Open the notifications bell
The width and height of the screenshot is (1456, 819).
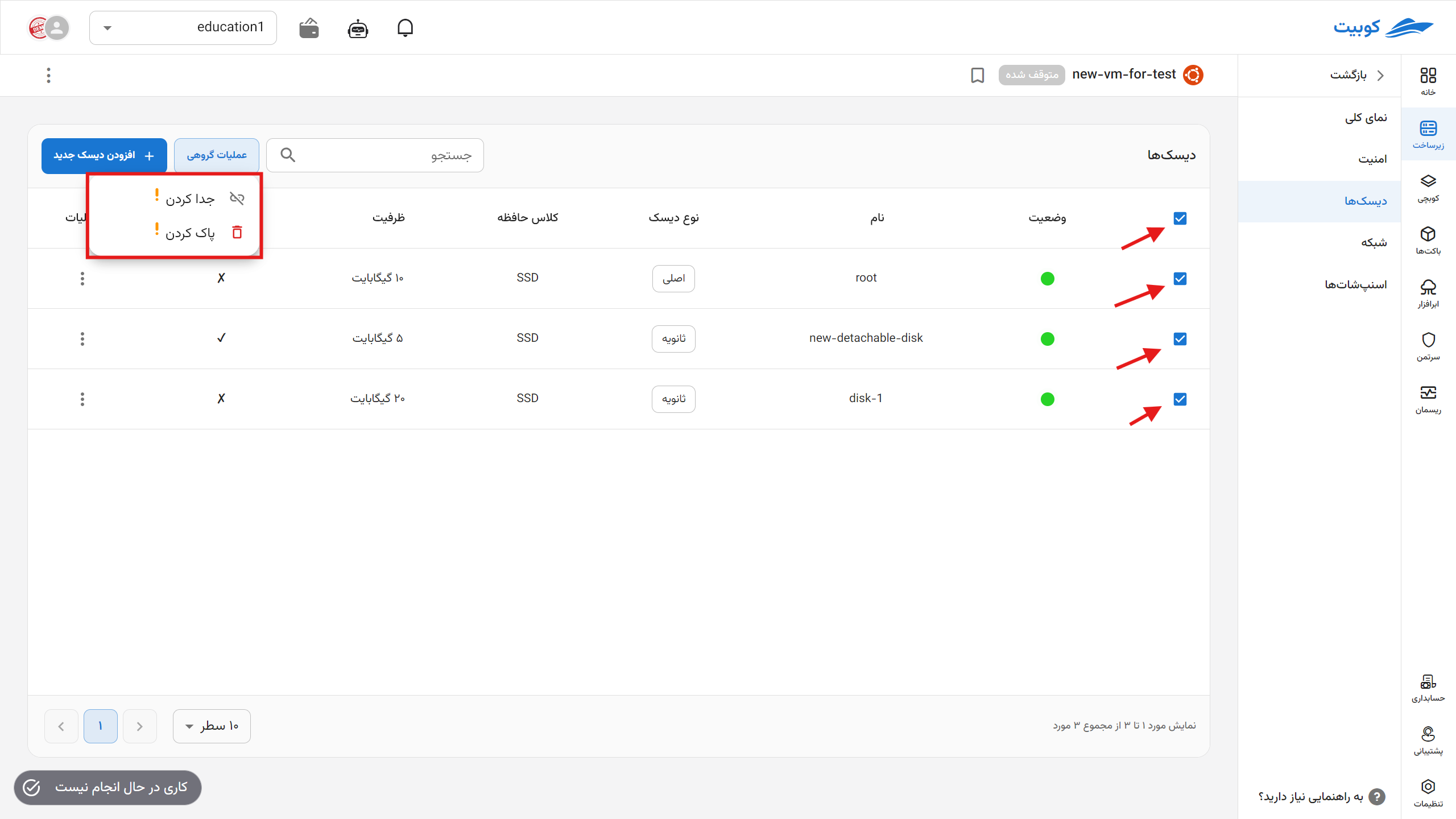click(405, 28)
